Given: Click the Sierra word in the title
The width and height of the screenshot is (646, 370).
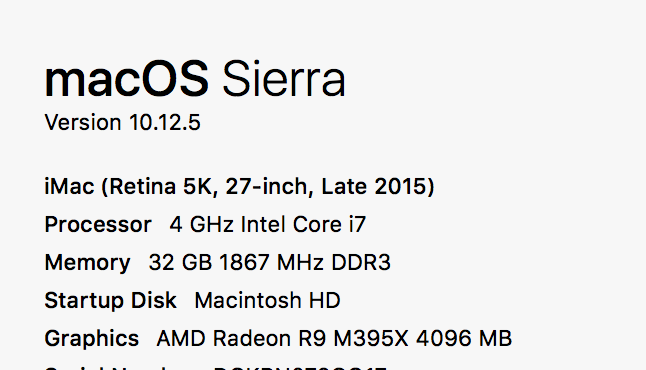Looking at the screenshot, I should point(284,79).
